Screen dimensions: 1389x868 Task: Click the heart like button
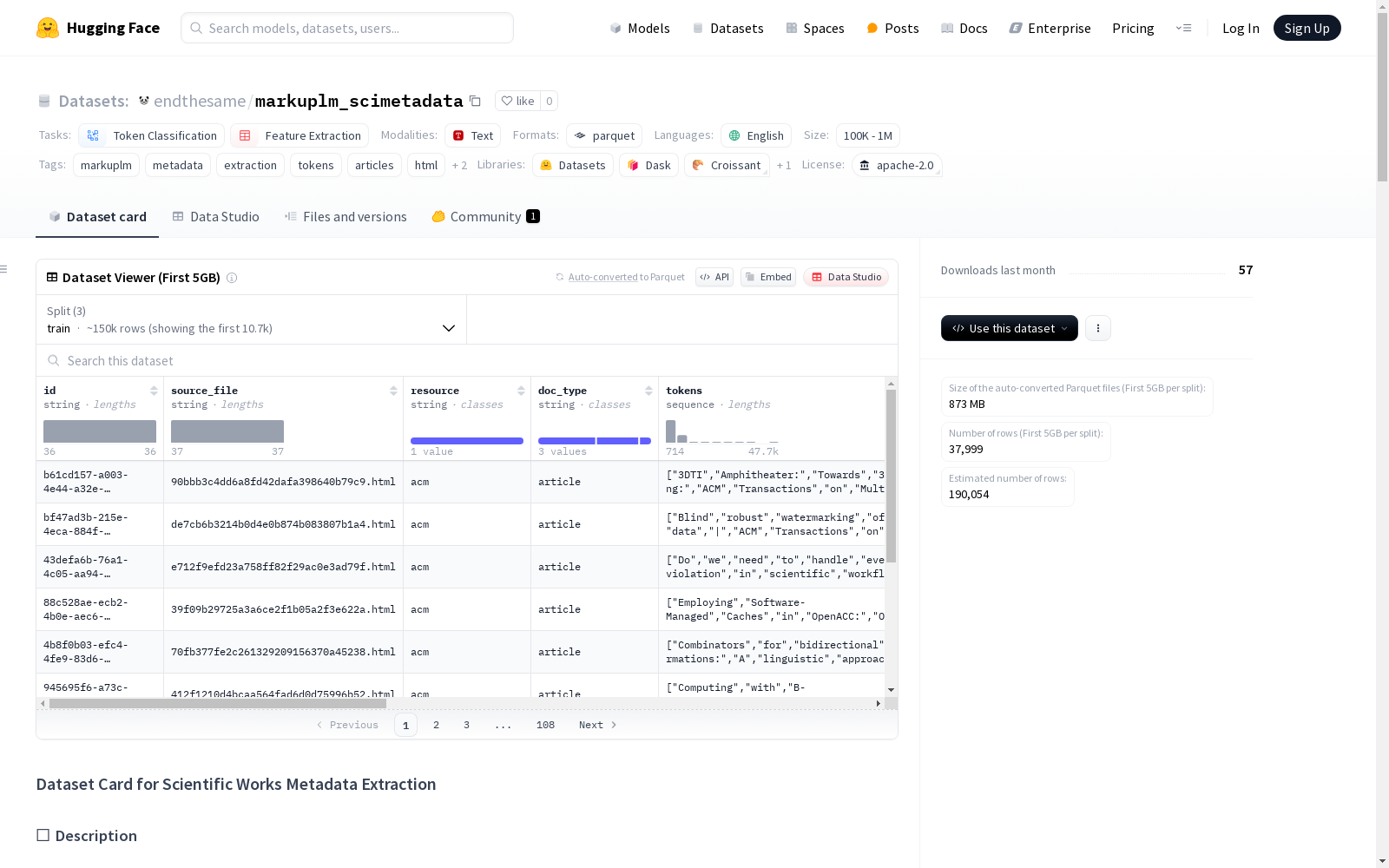(517, 101)
